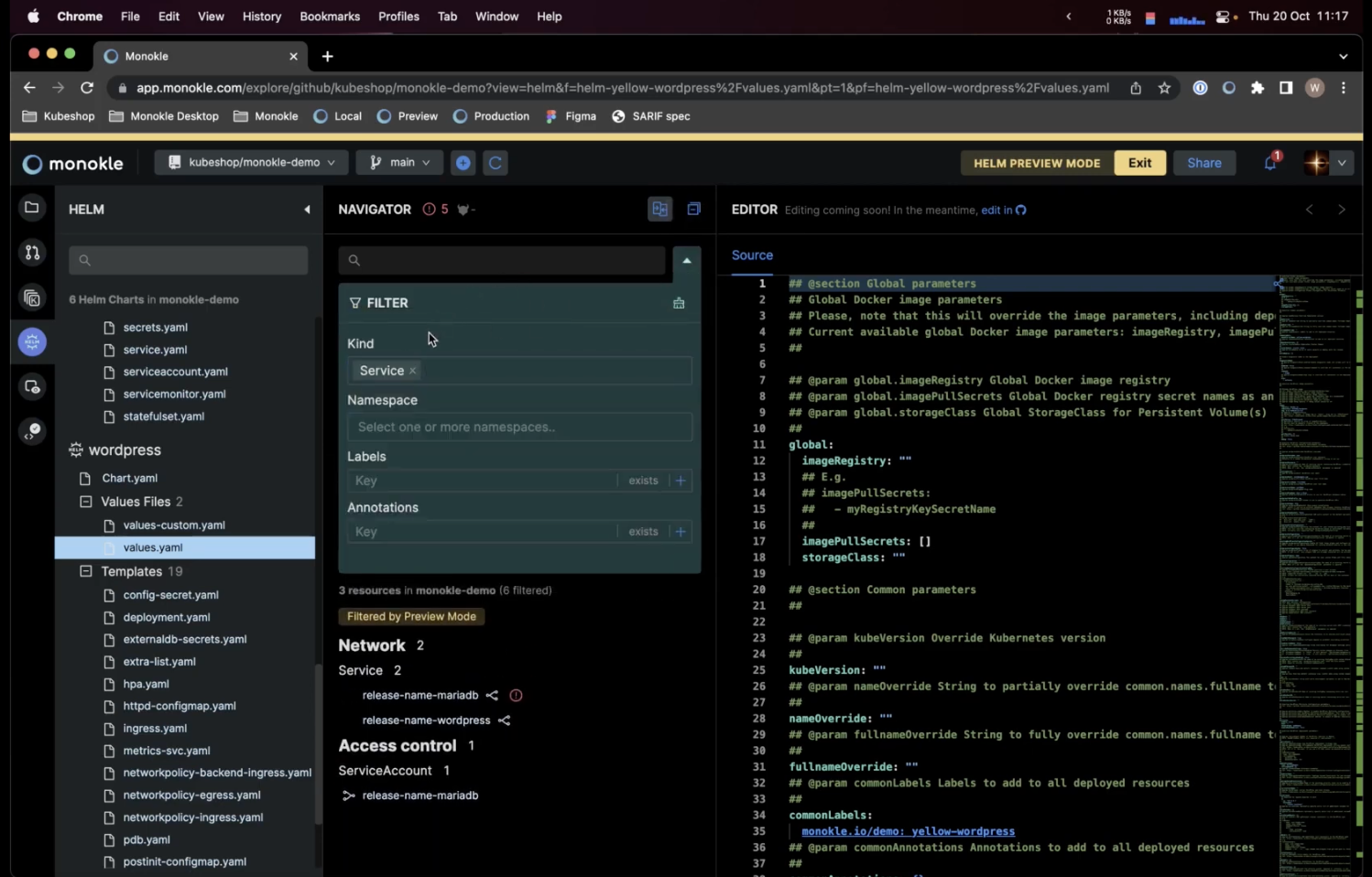Add the Labels key filter with plus
Image resolution: width=1372 pixels, height=877 pixels.
(681, 481)
